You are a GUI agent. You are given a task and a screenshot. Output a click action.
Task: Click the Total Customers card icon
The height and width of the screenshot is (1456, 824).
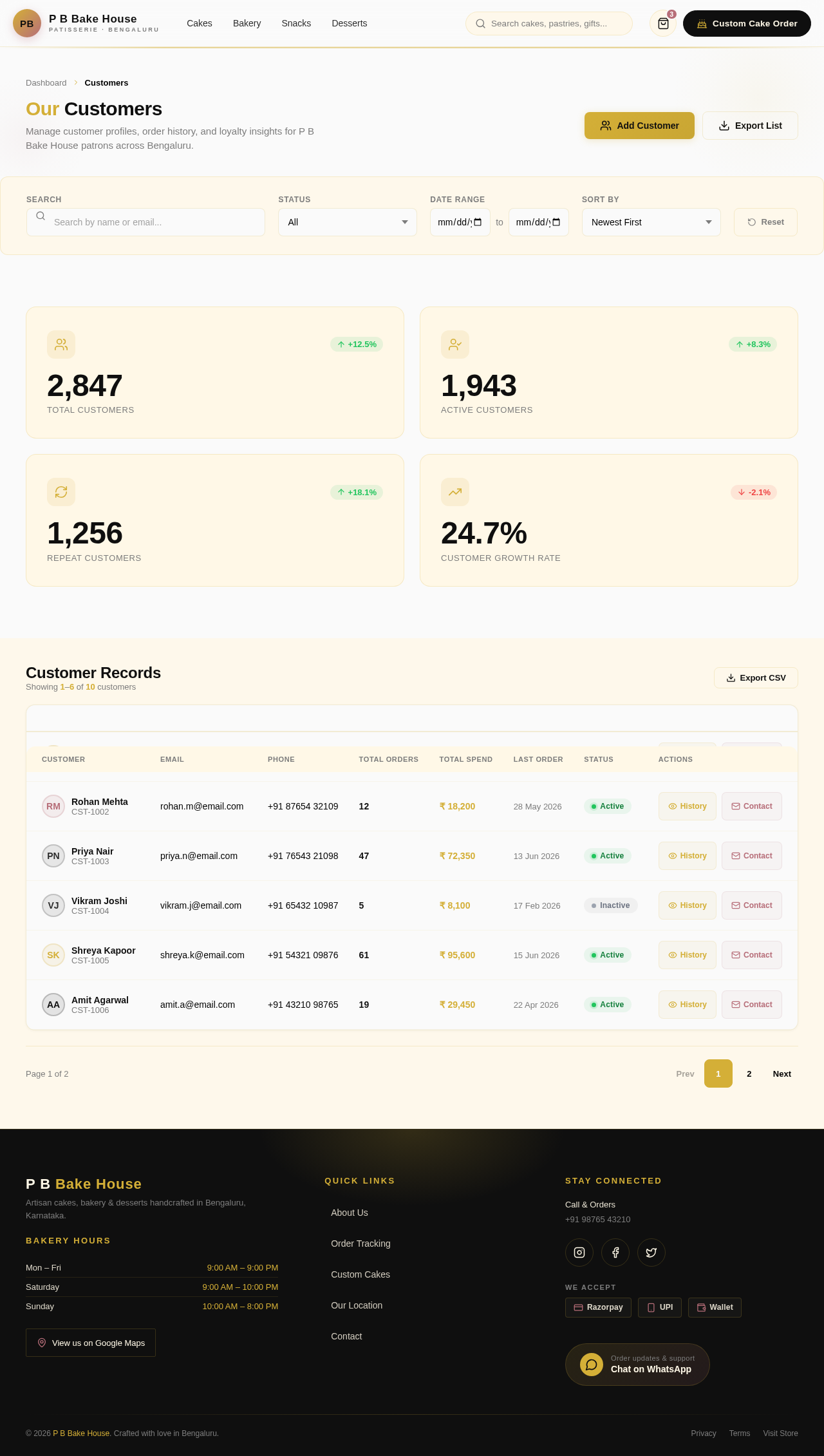pos(61,345)
